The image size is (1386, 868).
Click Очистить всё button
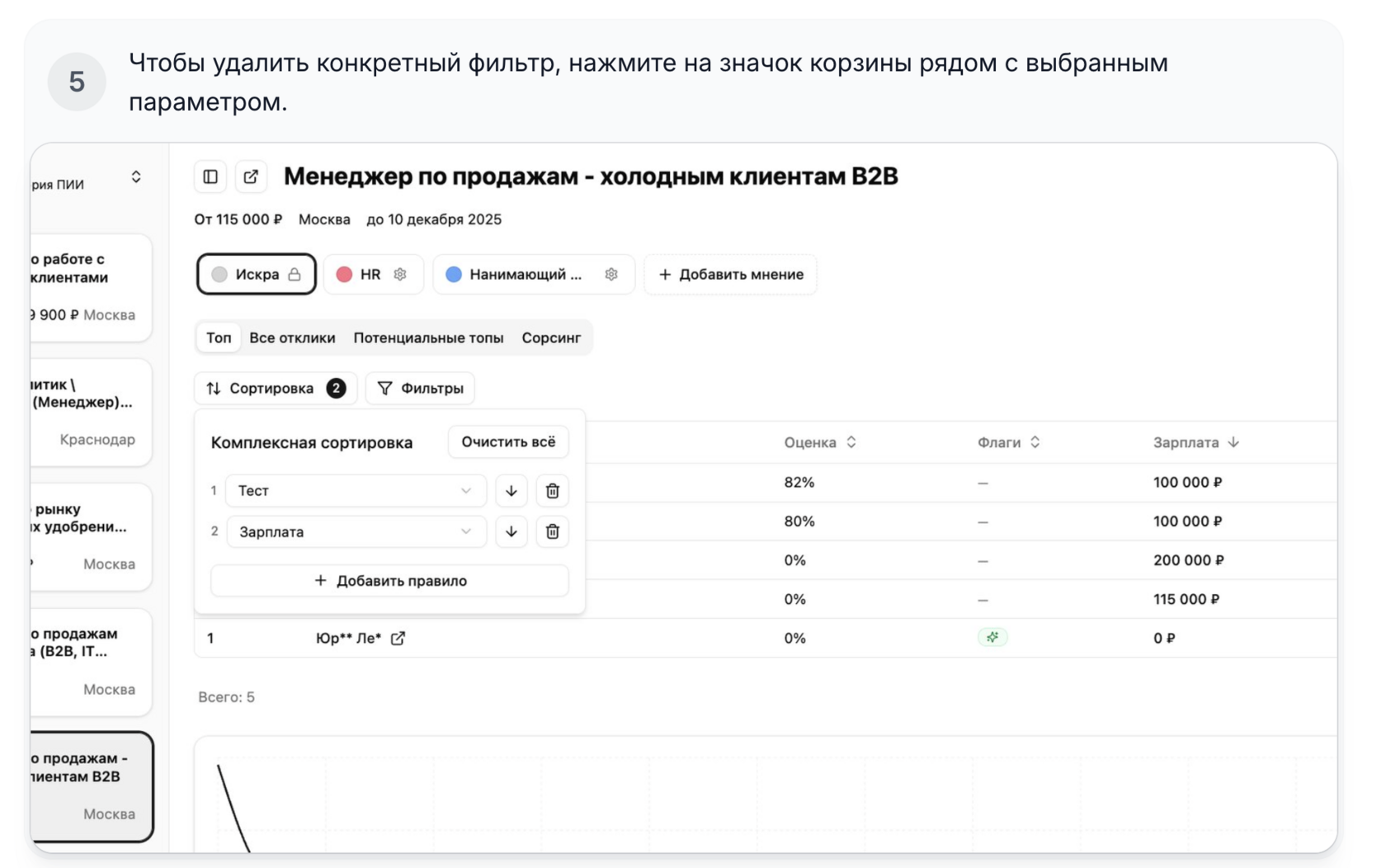(x=508, y=442)
